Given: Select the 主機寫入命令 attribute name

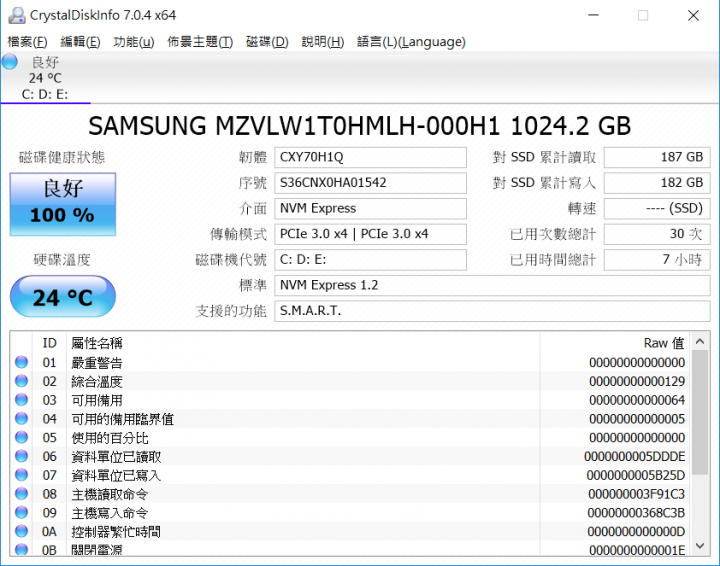Looking at the screenshot, I should [x=110, y=513].
